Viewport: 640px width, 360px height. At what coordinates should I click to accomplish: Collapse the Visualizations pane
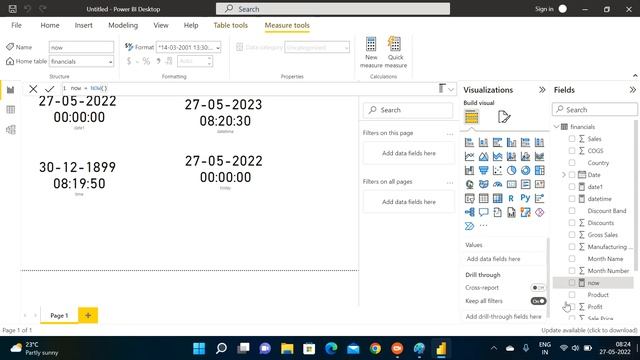pos(542,90)
